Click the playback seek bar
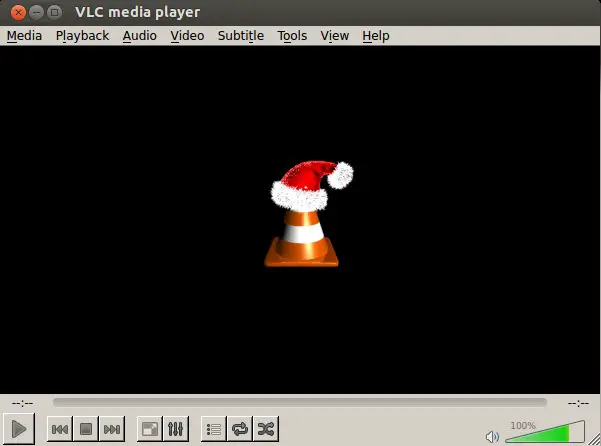The image size is (601, 446). (x=300, y=402)
